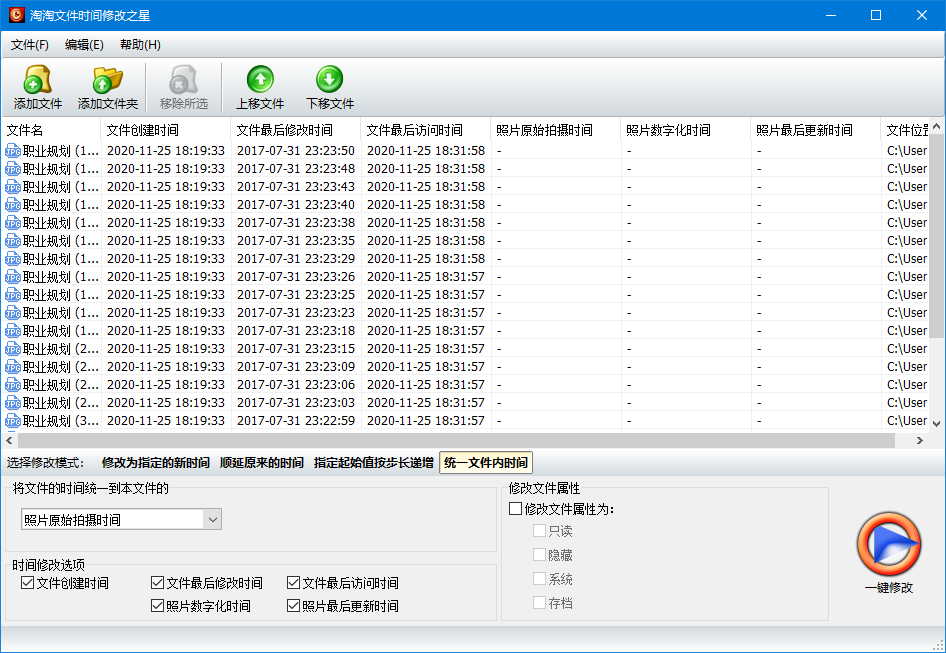Select file name in row modified 23:23:06
Screen dimensions: 946x653
point(61,385)
